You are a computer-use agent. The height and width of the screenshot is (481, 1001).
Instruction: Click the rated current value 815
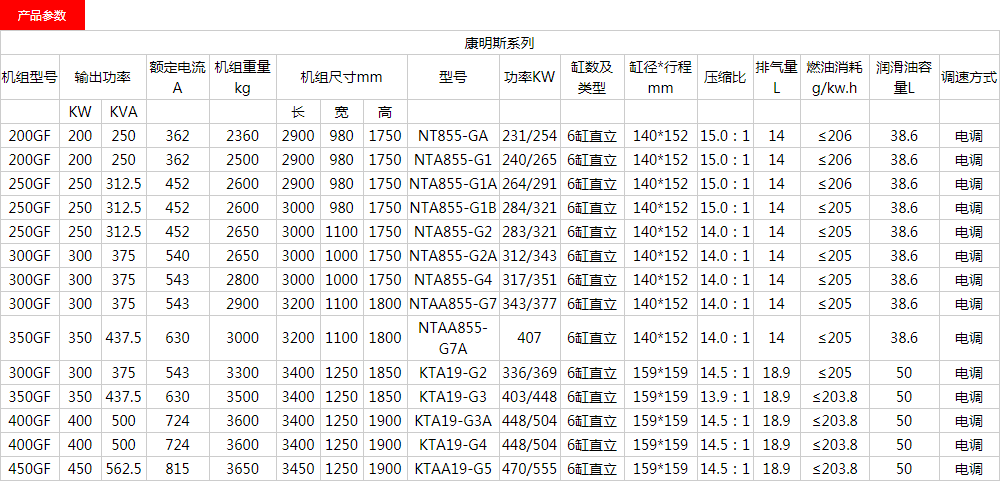coord(177,469)
